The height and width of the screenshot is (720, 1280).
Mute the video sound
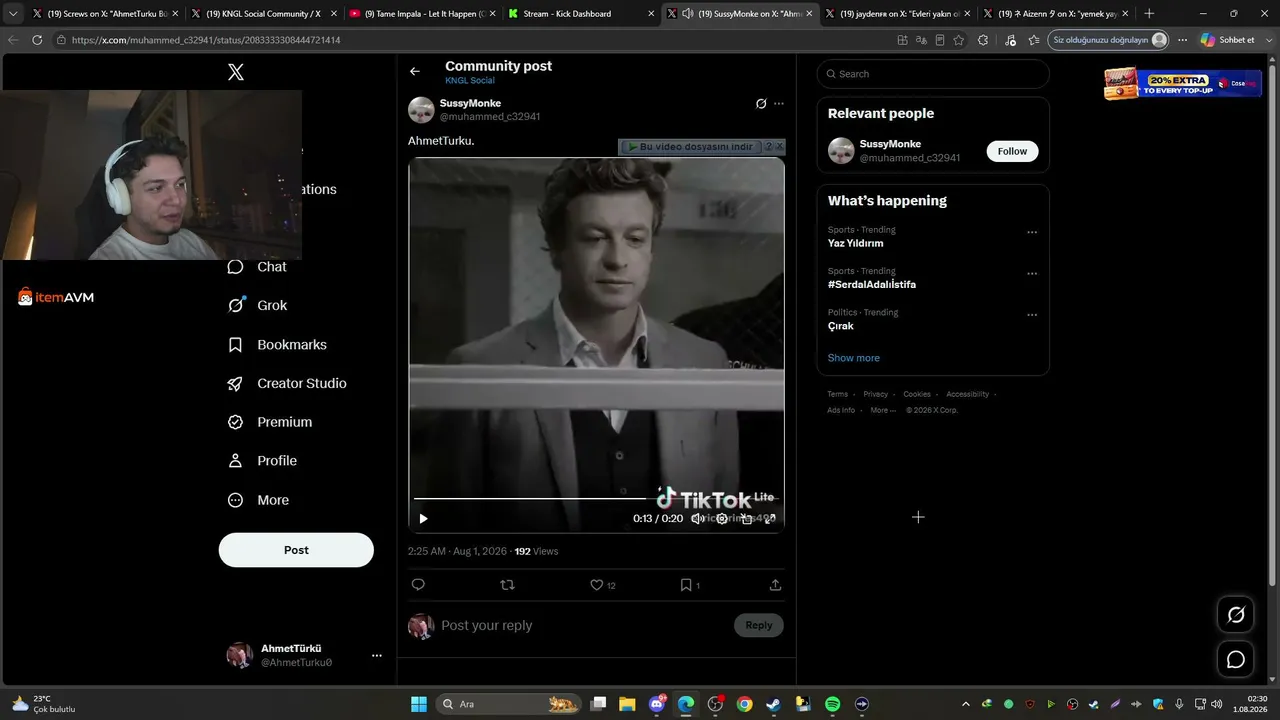point(697,518)
